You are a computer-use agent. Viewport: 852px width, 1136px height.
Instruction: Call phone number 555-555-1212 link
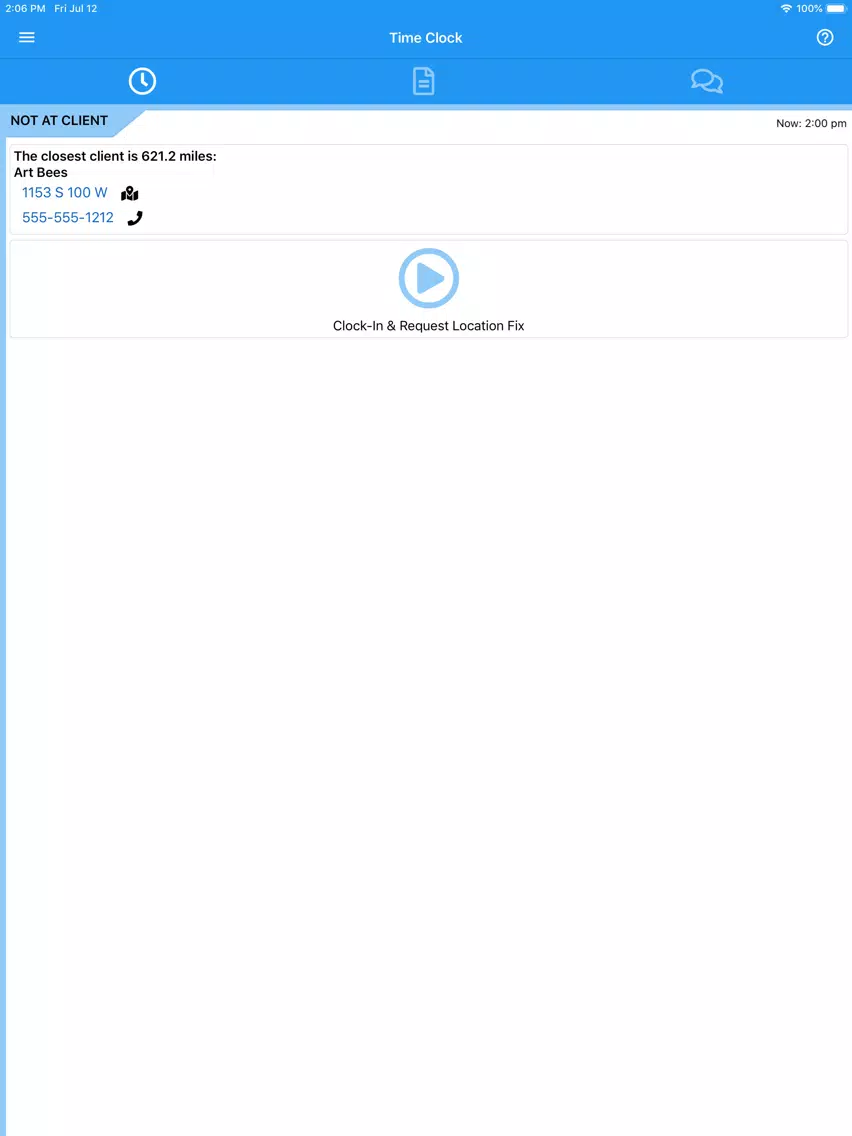(68, 217)
